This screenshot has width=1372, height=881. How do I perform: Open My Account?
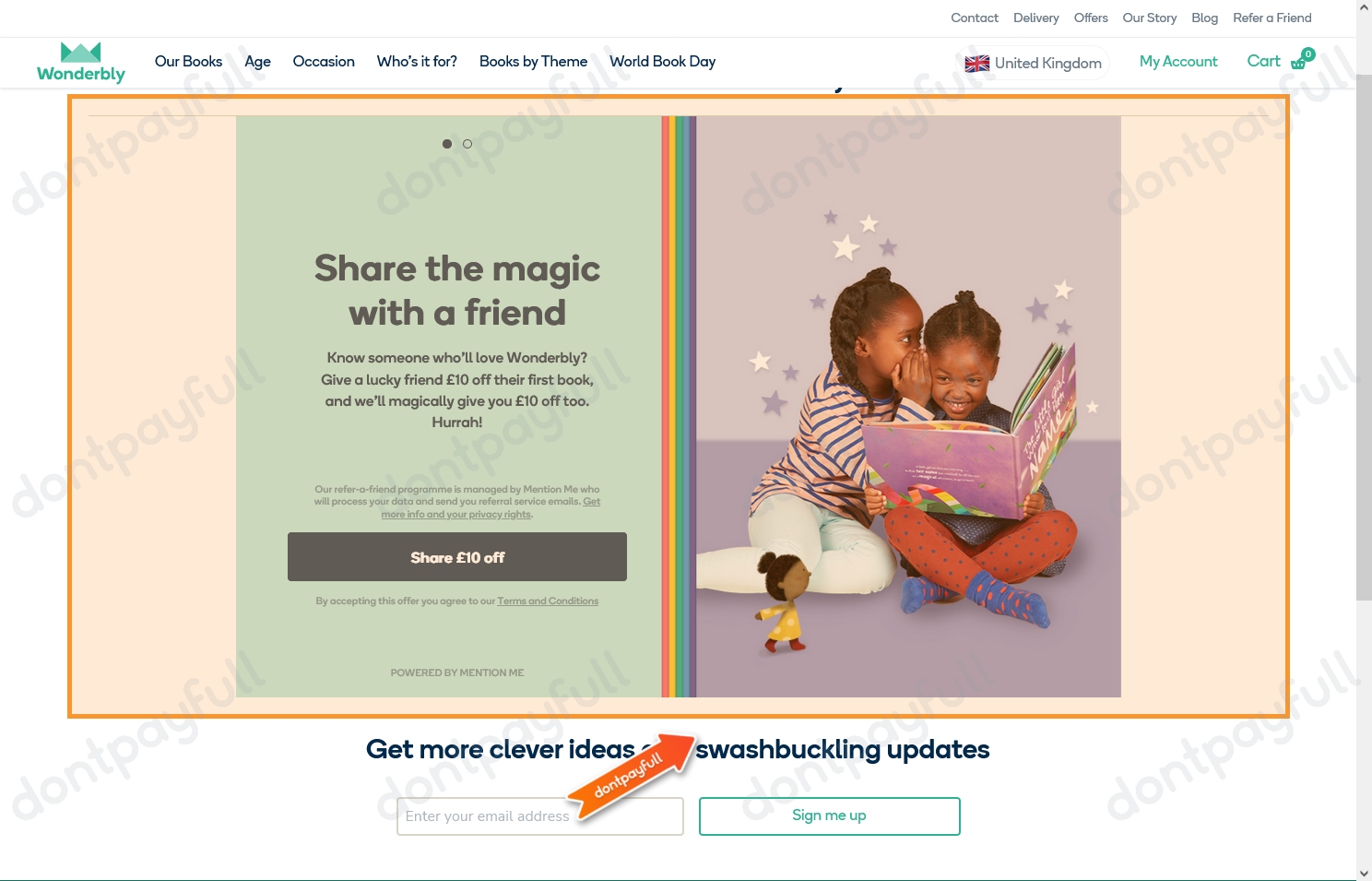pos(1178,62)
